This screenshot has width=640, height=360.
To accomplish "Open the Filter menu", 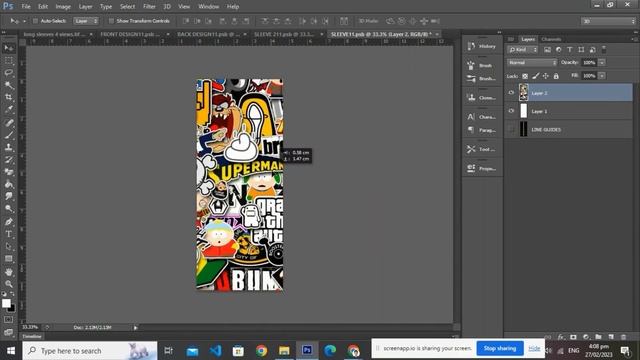I will (149, 7).
